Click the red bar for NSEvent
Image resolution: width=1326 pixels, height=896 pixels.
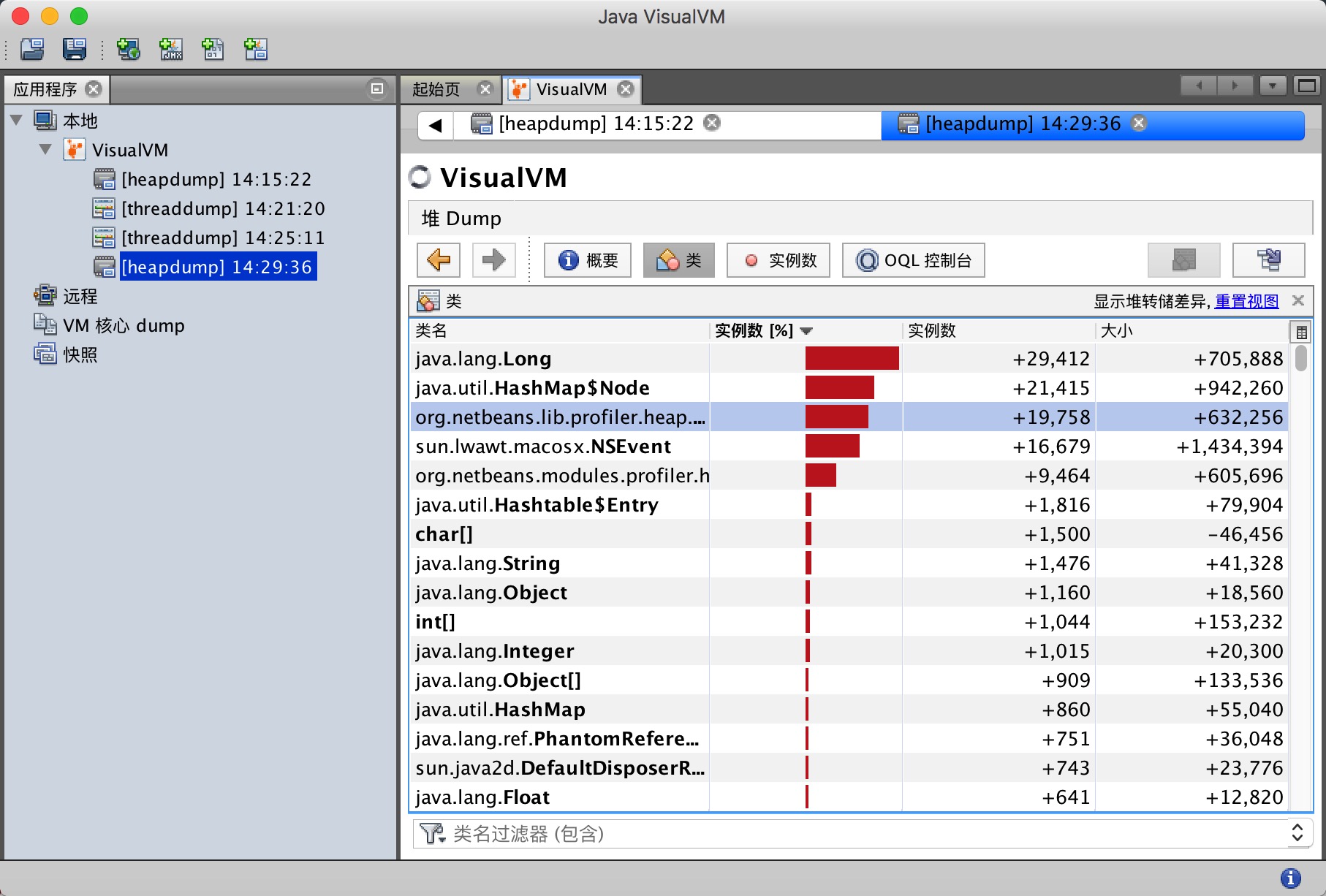833,446
